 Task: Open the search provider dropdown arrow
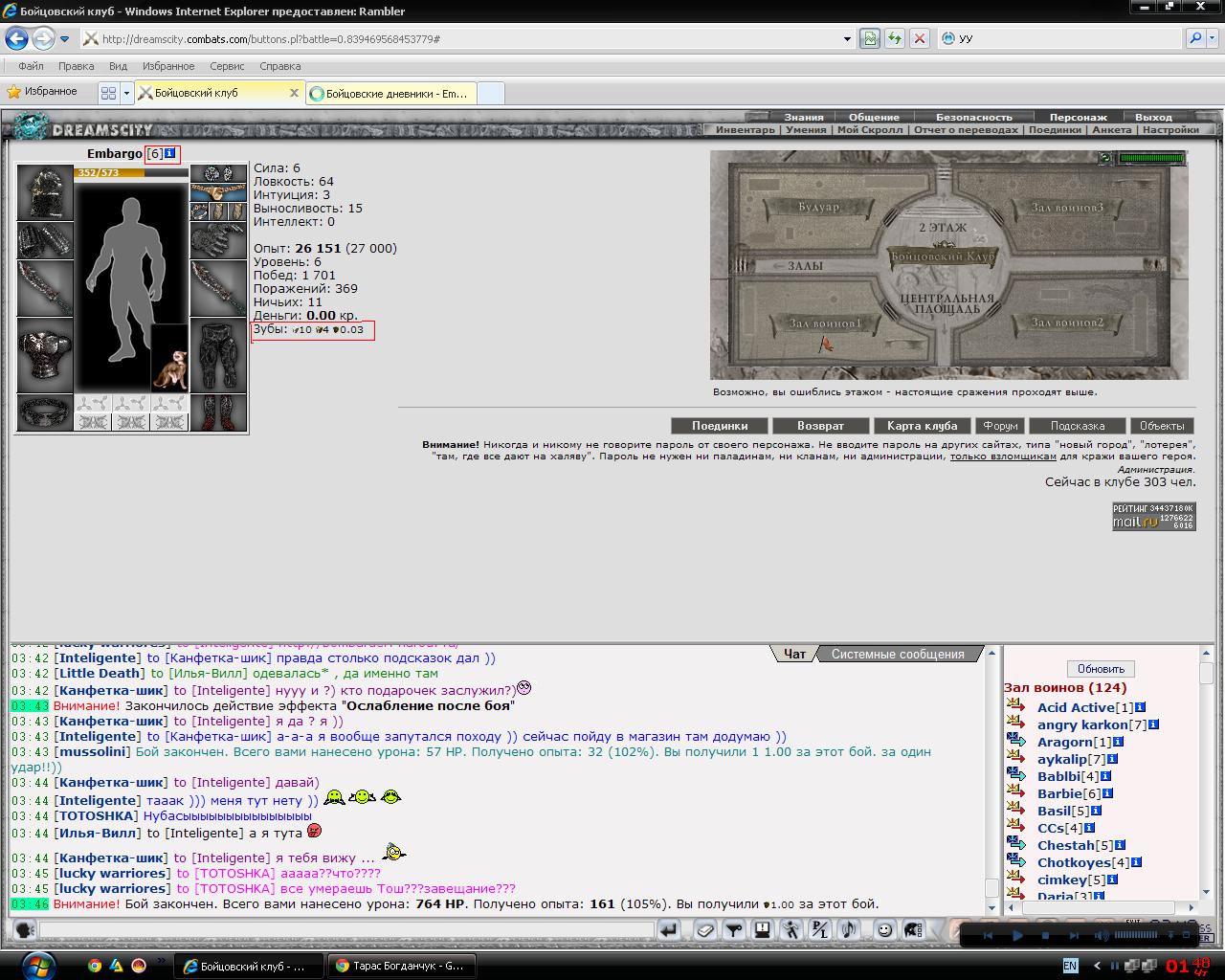tap(1213, 39)
